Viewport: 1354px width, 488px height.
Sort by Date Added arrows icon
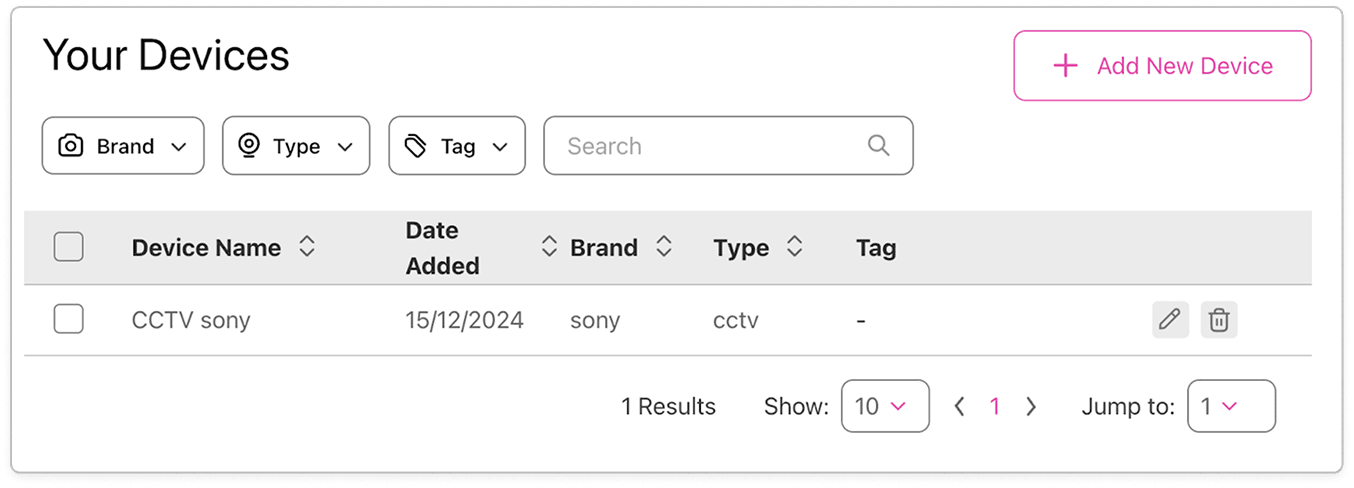548,247
